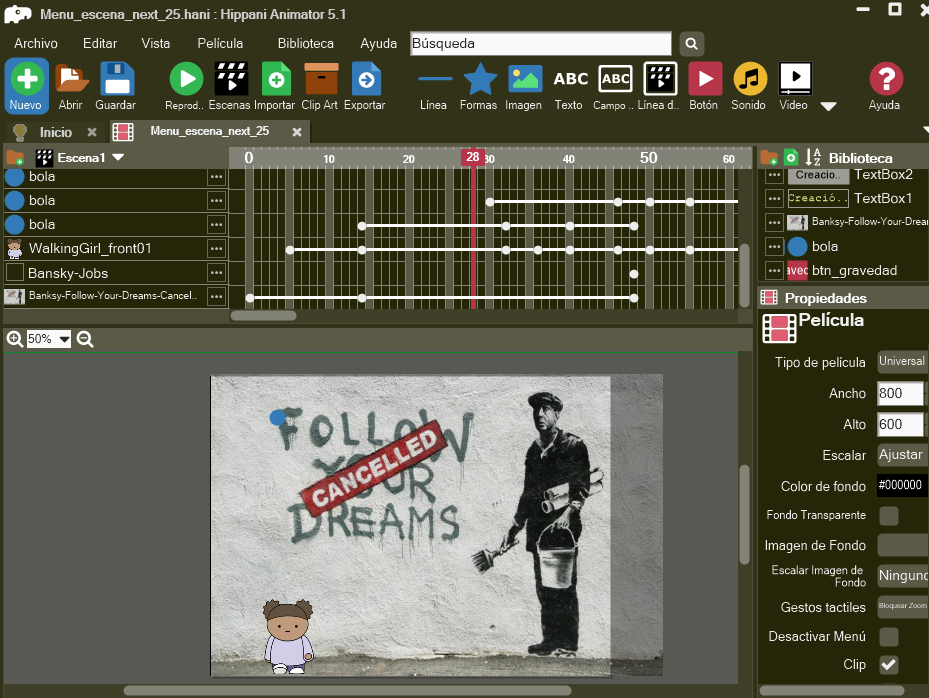Open the Escena1 scene dropdown

click(118, 158)
